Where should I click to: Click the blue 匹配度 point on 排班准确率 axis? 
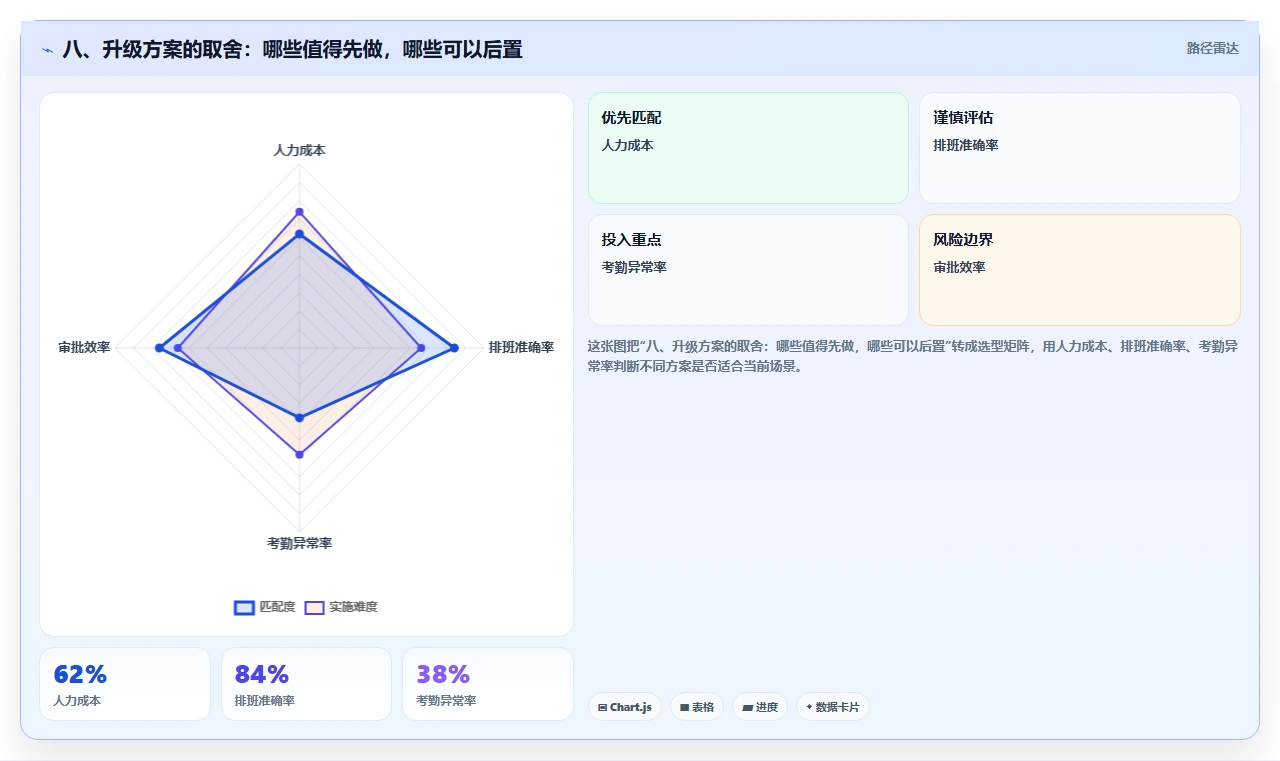pyautogui.click(x=454, y=348)
